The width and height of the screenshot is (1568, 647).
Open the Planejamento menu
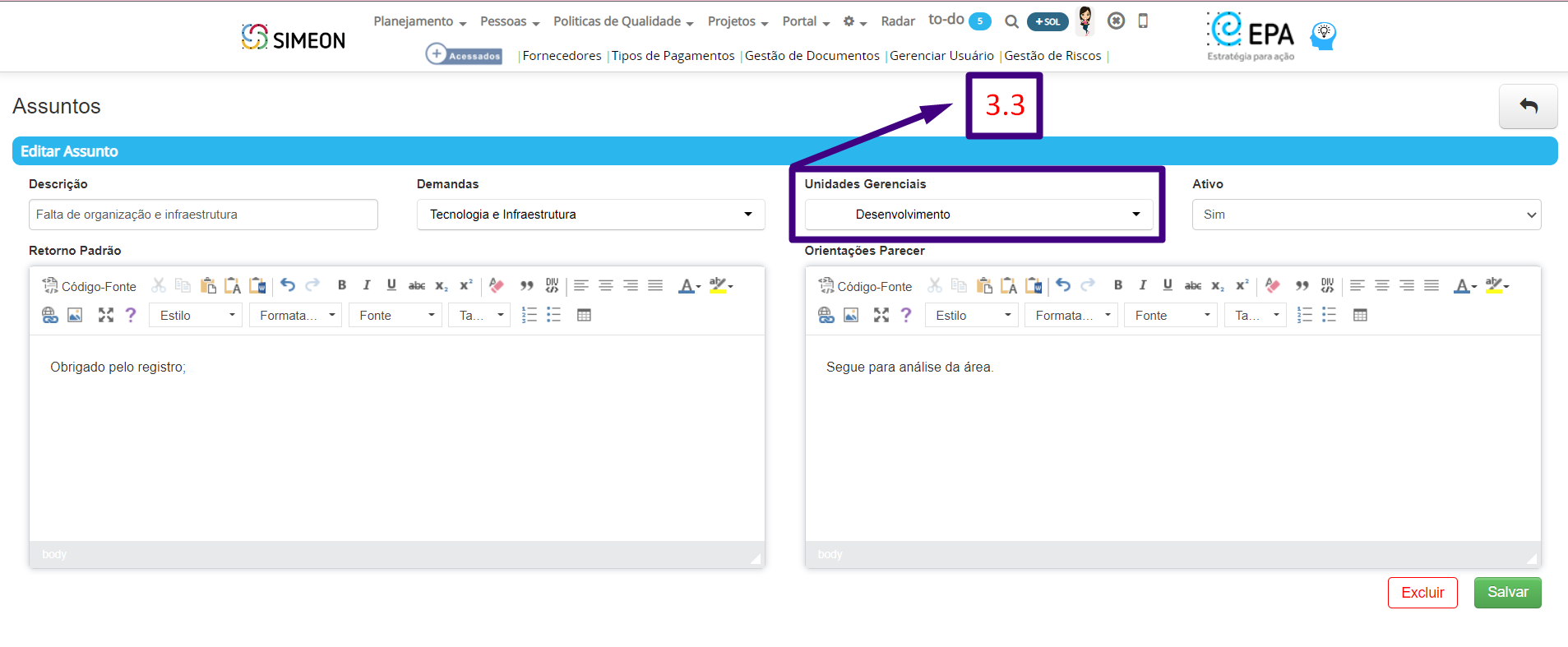(419, 21)
